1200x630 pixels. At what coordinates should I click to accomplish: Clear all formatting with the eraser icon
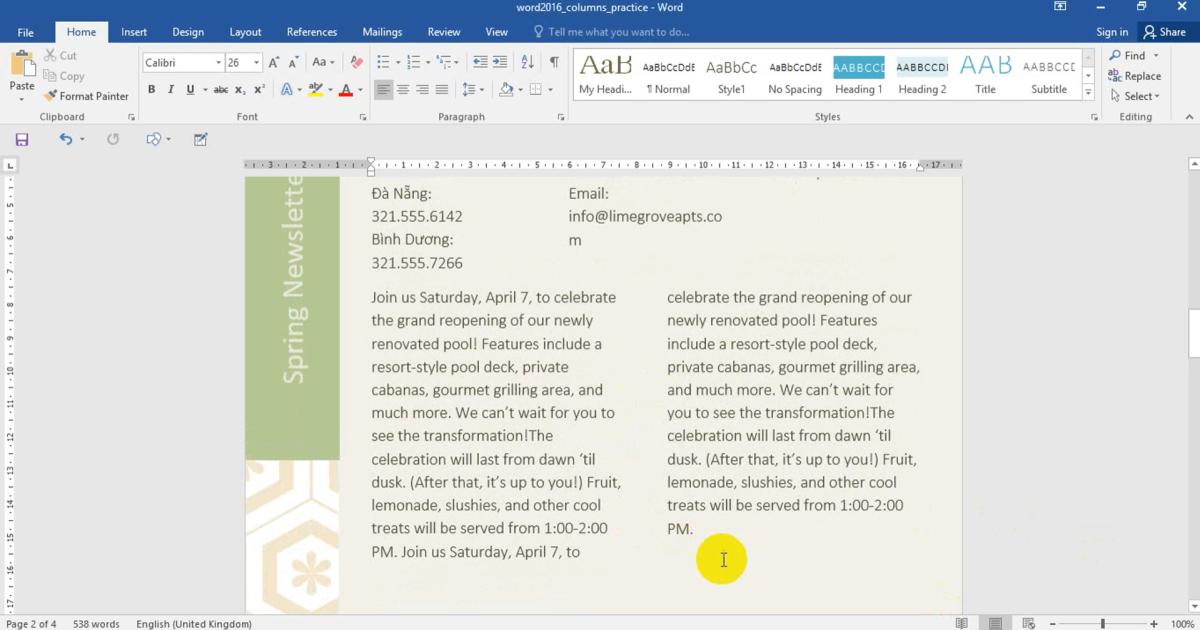coord(356,62)
